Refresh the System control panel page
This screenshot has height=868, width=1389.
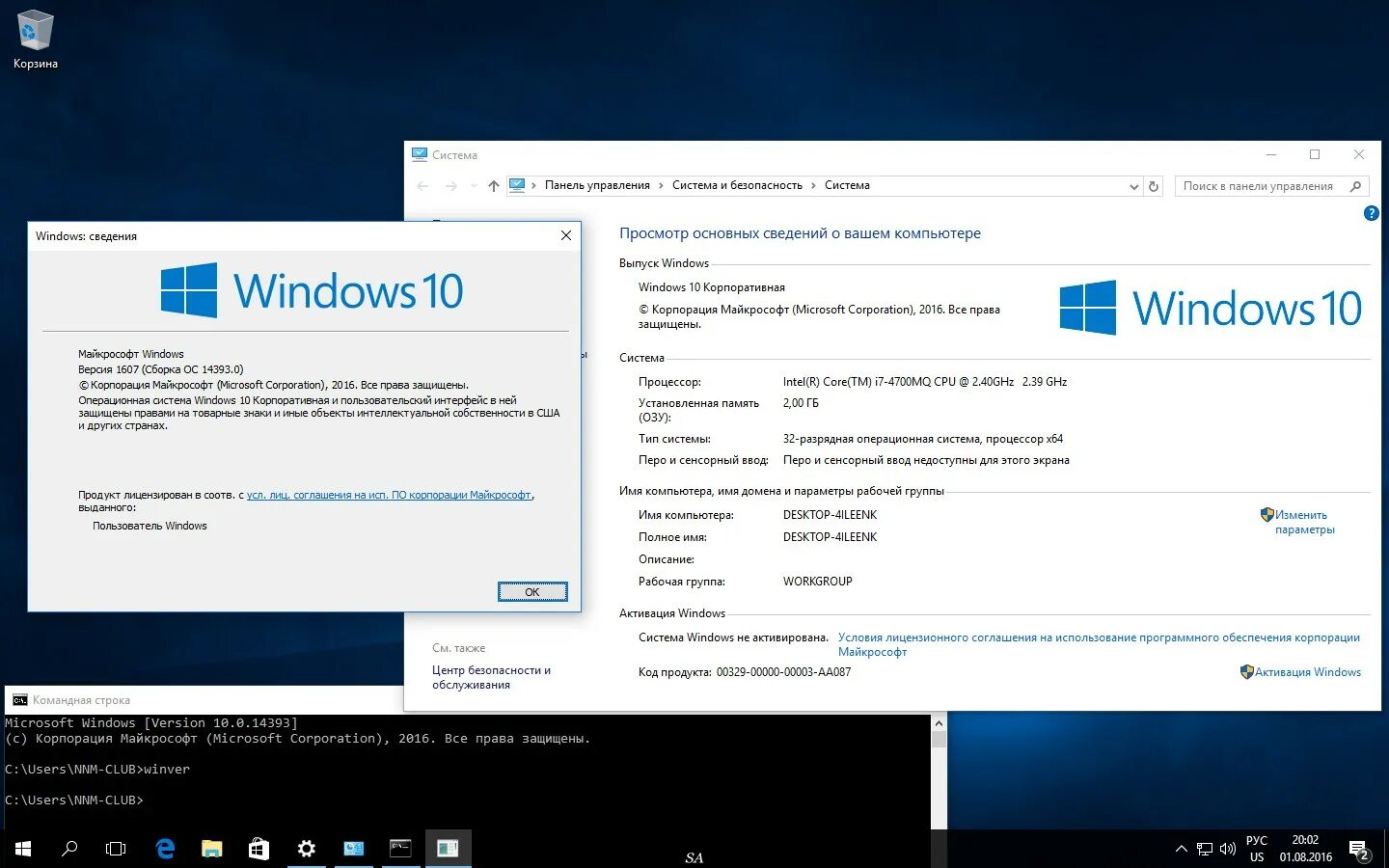[1154, 187]
